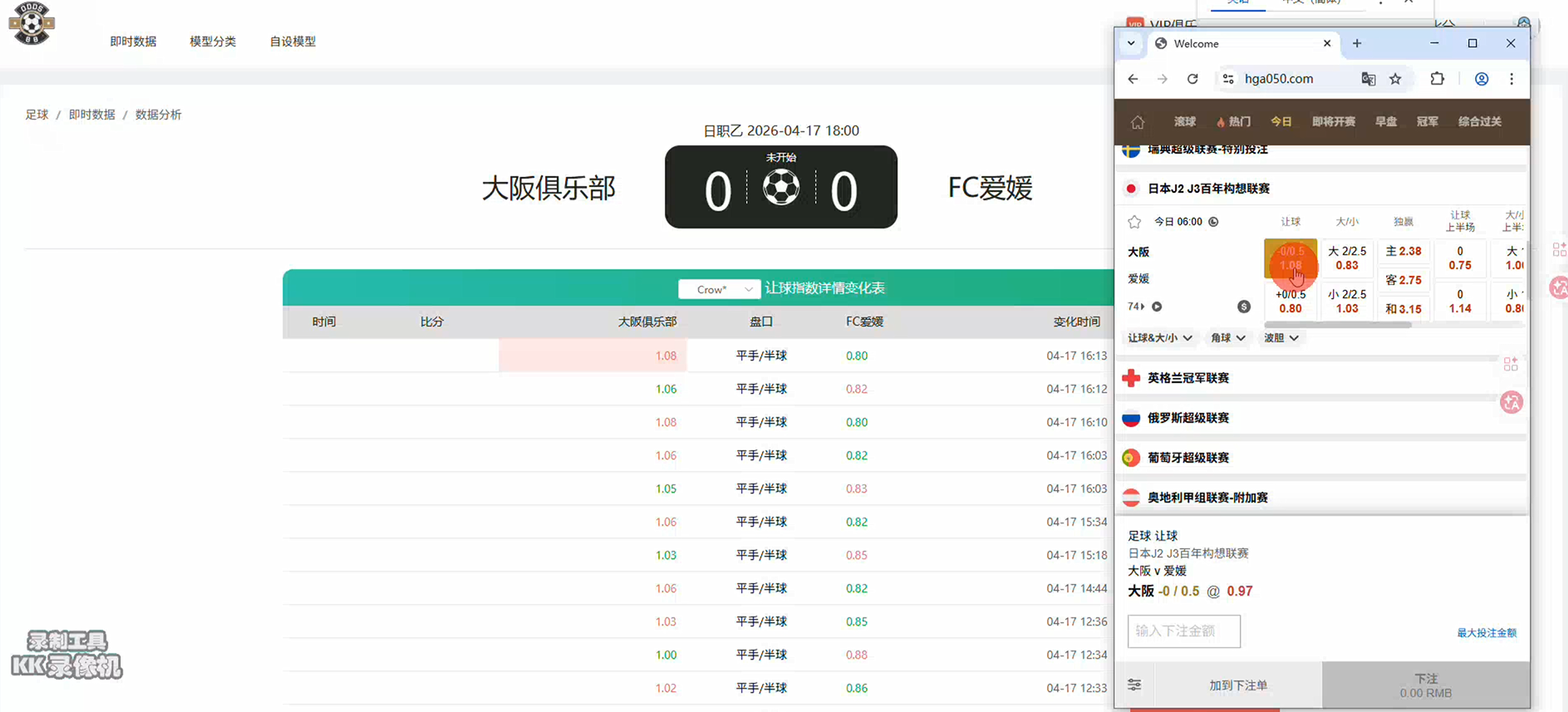Open a new browser tab

(1357, 43)
